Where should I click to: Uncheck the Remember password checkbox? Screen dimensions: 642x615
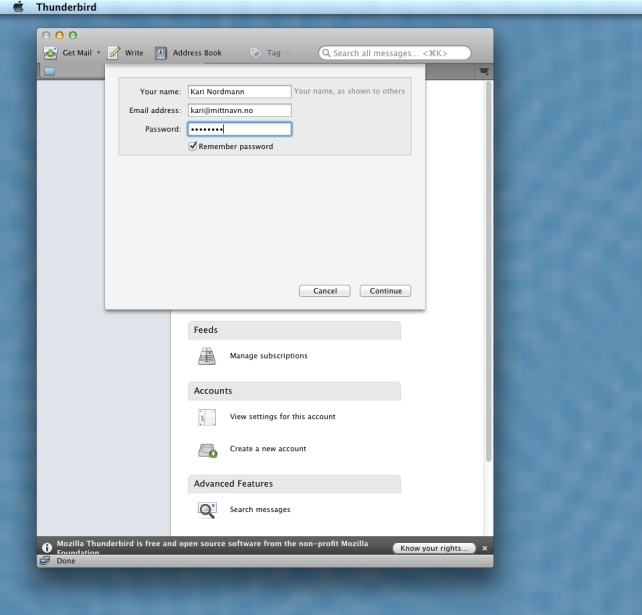coord(193,146)
